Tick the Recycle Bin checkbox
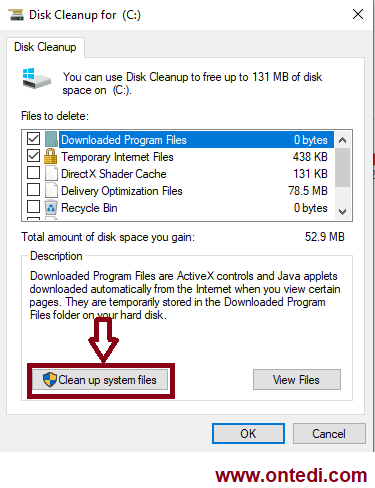This screenshot has width=375, height=488. [33, 206]
